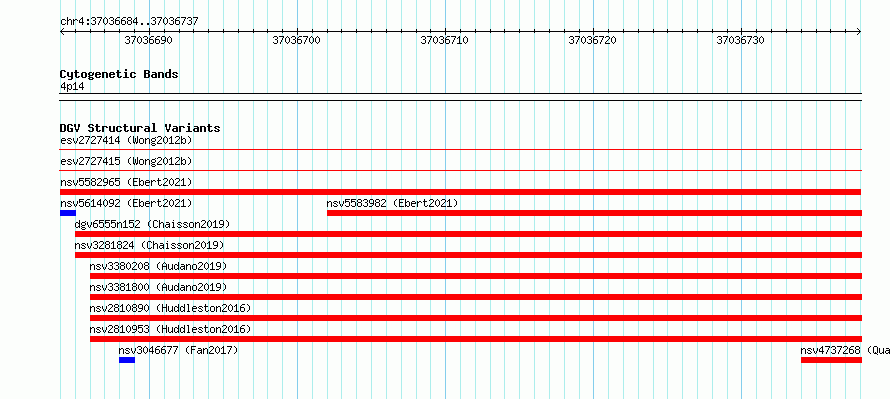
Task: Click the red bar under nsv5583982
Action: coord(594,213)
